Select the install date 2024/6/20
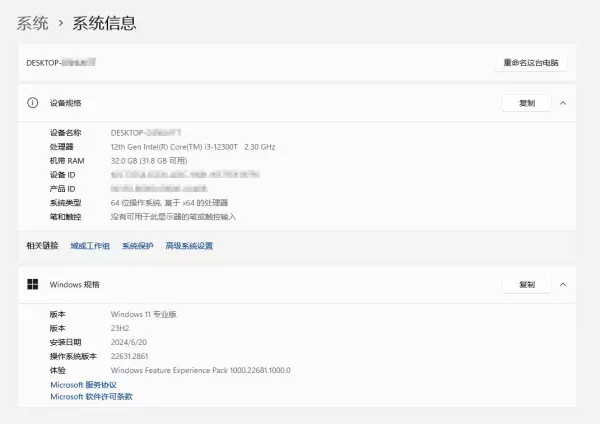The image size is (600, 424). 129,342
